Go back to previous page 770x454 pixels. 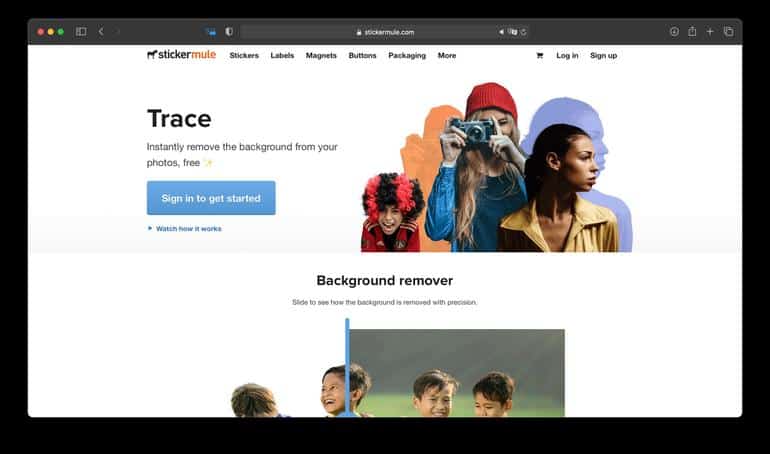pos(101,32)
